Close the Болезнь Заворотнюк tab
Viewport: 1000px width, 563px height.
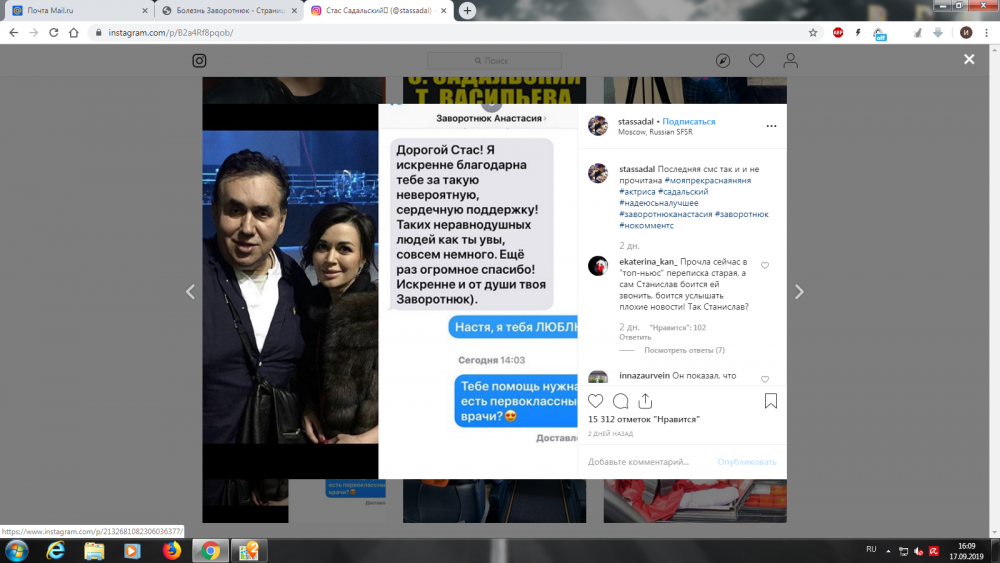(294, 11)
